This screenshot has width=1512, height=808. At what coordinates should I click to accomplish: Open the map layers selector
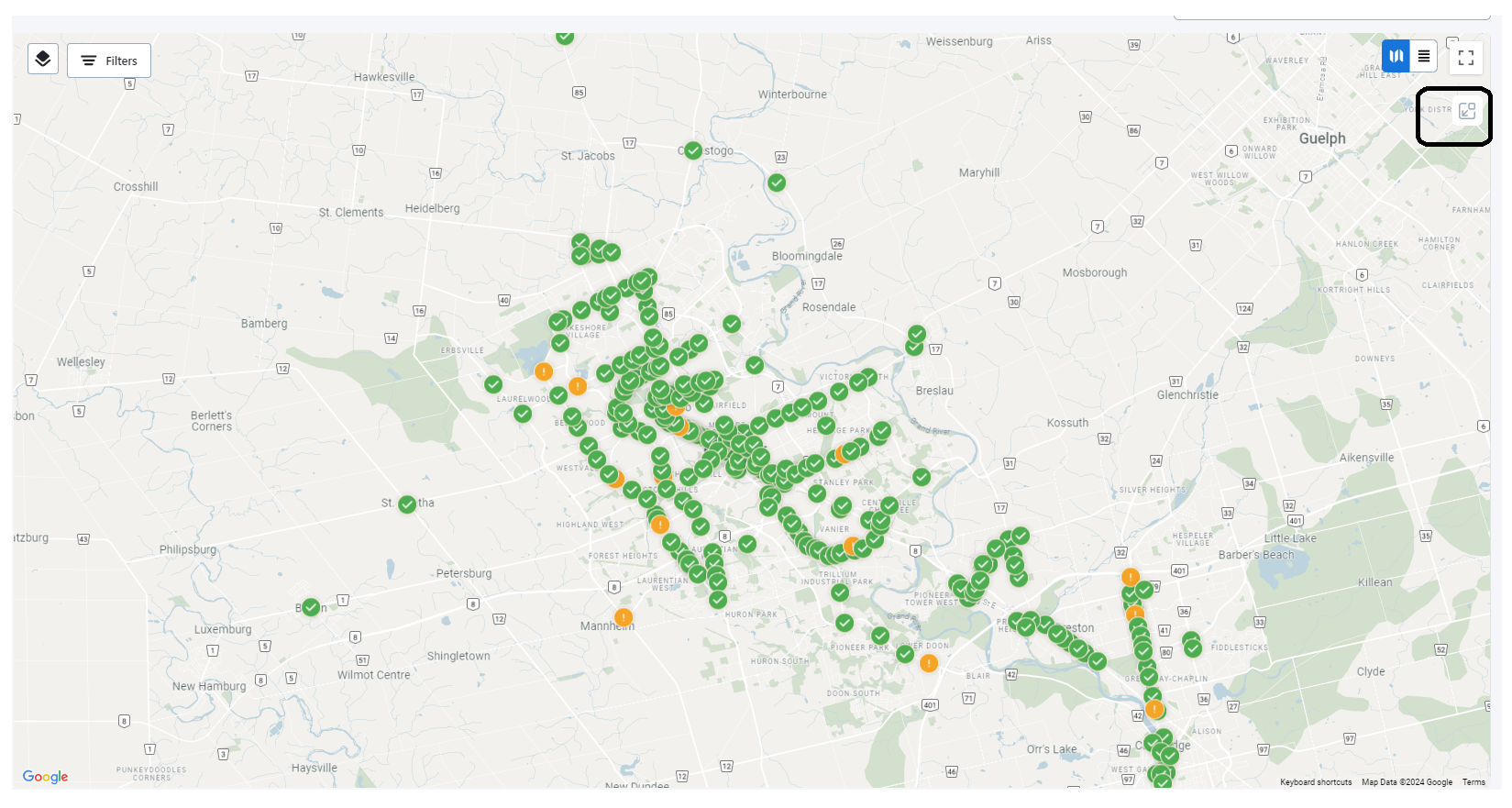(x=43, y=60)
